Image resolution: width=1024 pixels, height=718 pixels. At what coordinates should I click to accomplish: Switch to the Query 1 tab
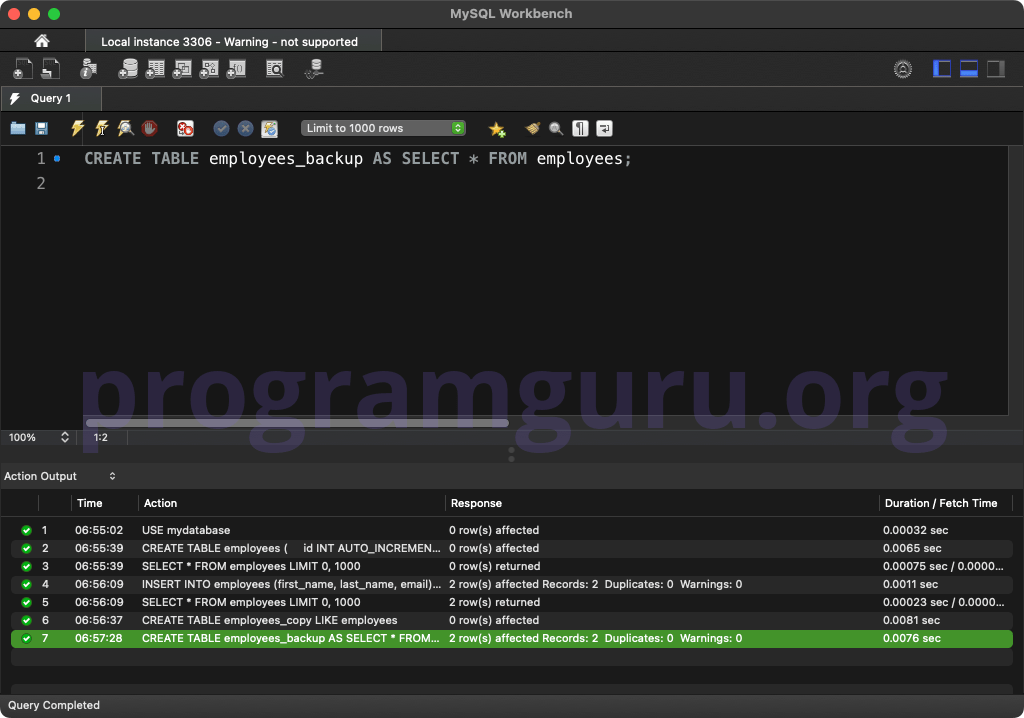[51, 98]
